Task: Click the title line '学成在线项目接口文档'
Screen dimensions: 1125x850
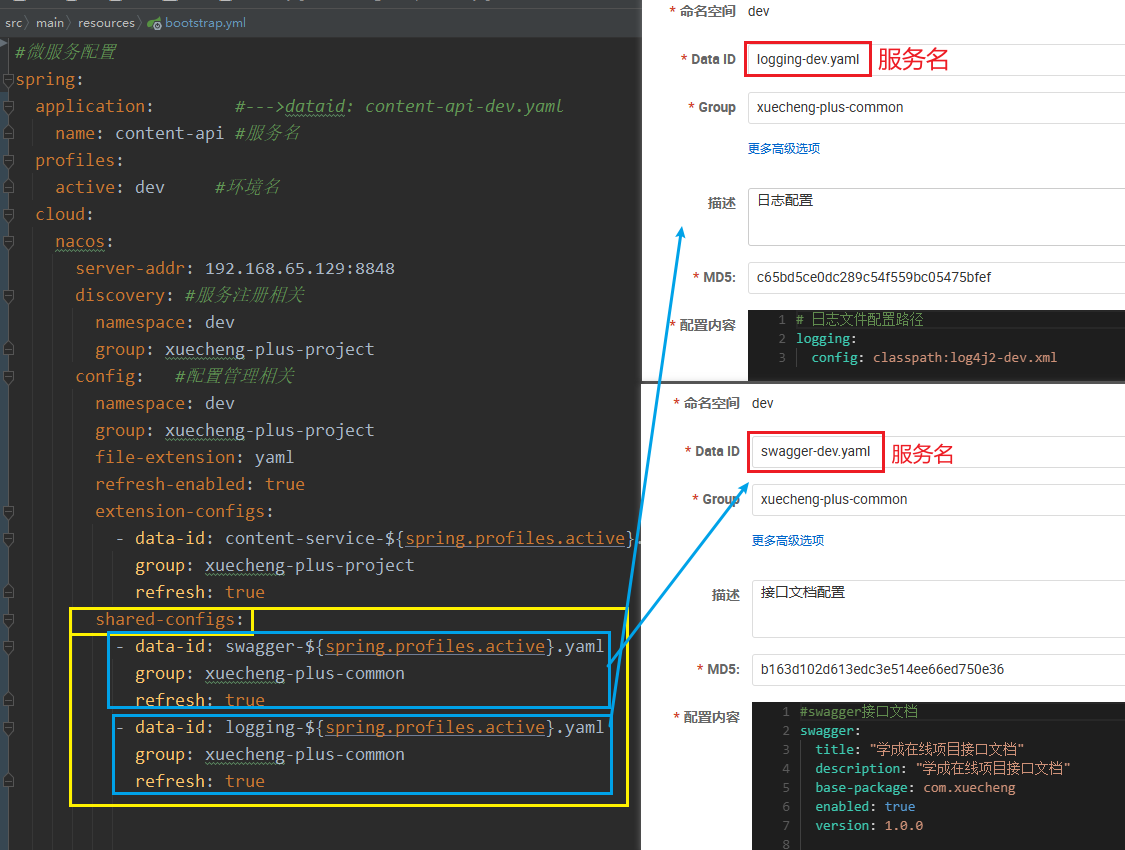Action: 919,750
